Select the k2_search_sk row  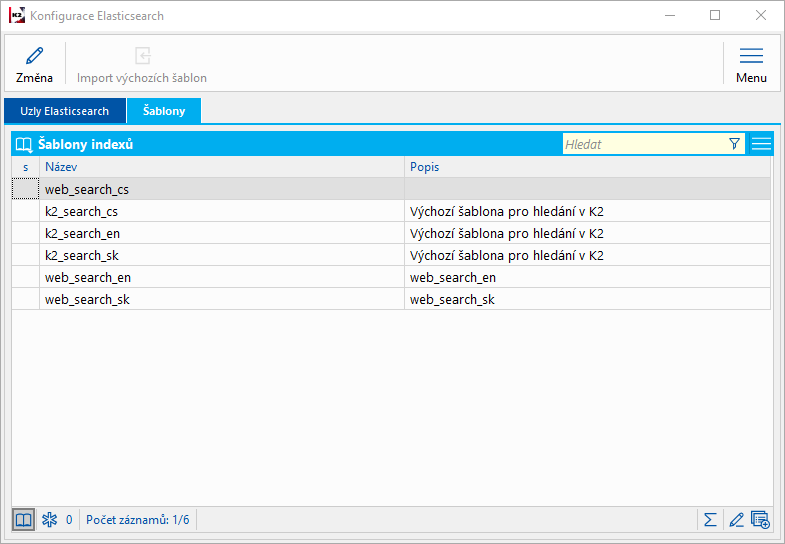tap(391, 255)
